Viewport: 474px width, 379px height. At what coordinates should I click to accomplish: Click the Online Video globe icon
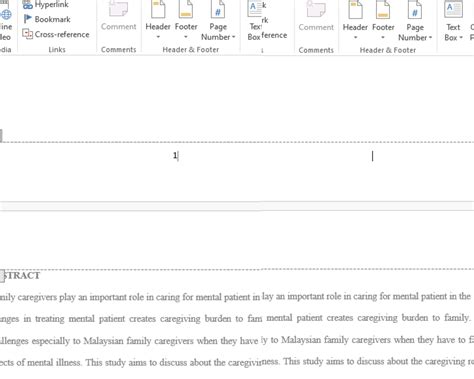click(x=6, y=14)
